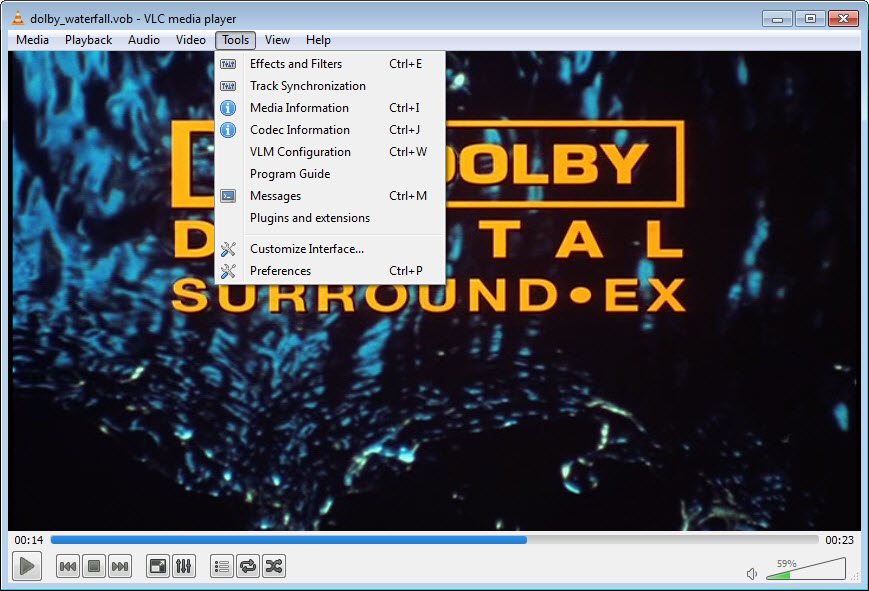Mute audio with the speaker icon
Viewport: 869px width, 591px height.
coord(752,574)
